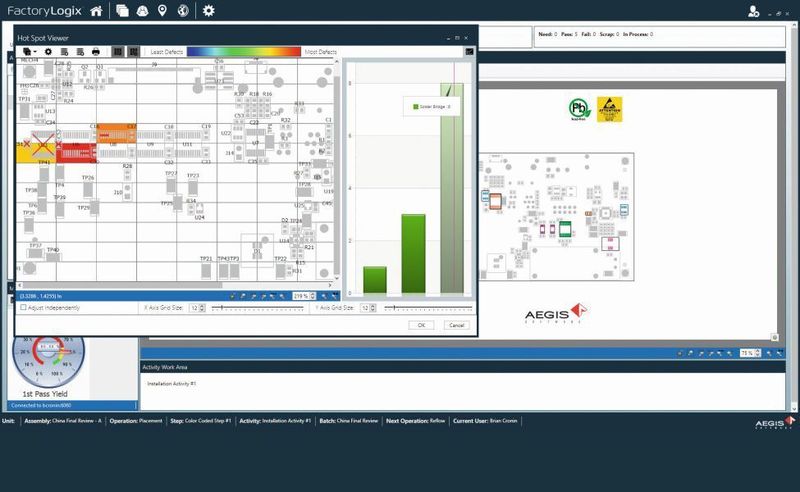800x492 pixels.
Task: Toggle the chart panel icon at Hot Spot toolbar right
Action: tap(469, 52)
